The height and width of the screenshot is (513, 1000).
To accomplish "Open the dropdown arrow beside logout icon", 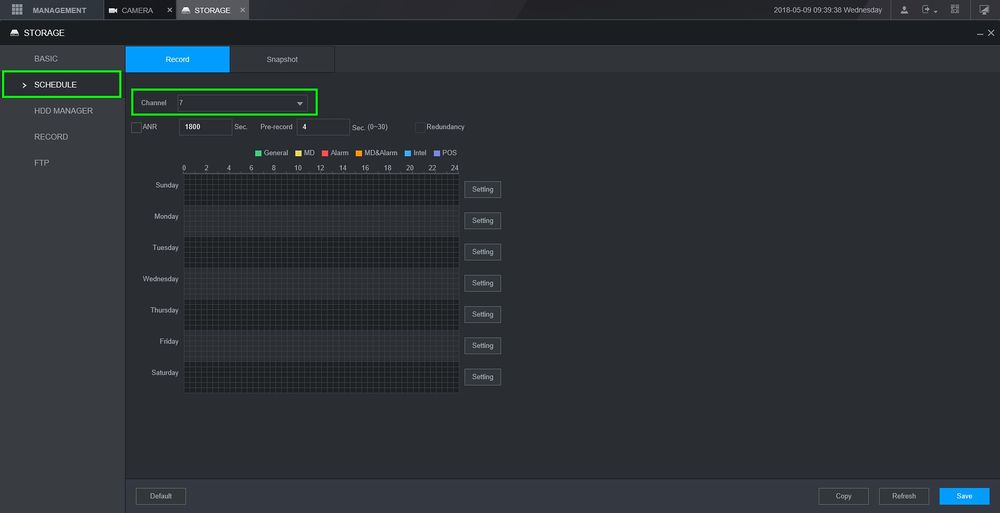I will point(936,11).
